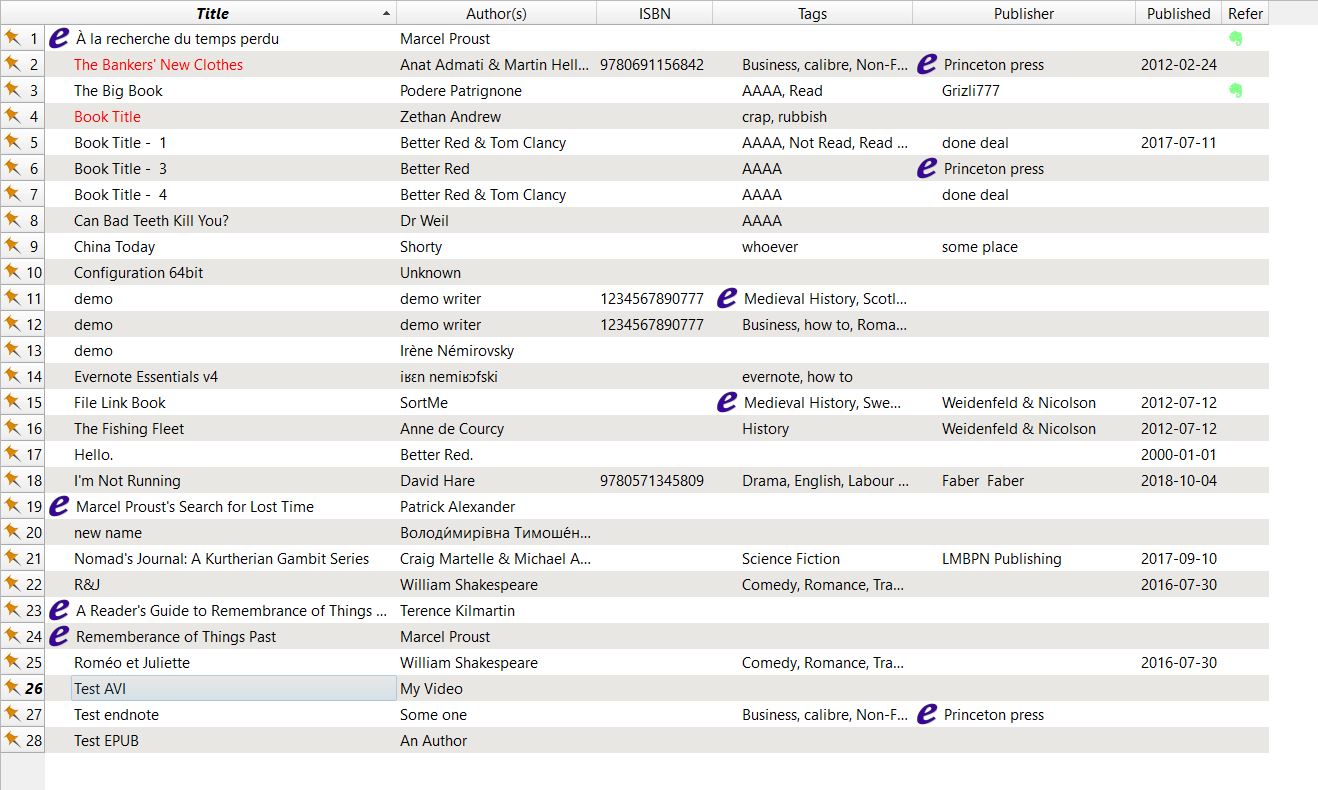The image size is (1318, 790).
Task: Click the e icon beside Marcel Proust's Search for Lost Time
Action: pyautogui.click(x=59, y=507)
